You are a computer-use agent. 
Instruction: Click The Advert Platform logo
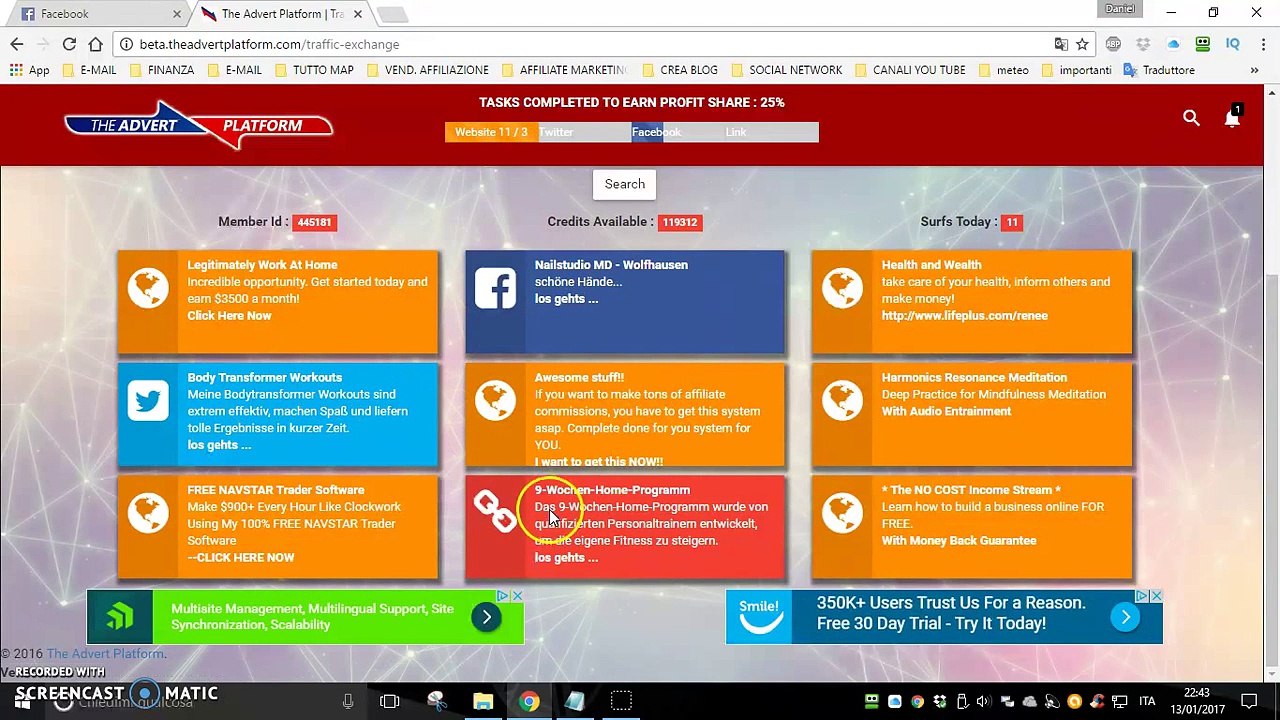[x=198, y=125]
